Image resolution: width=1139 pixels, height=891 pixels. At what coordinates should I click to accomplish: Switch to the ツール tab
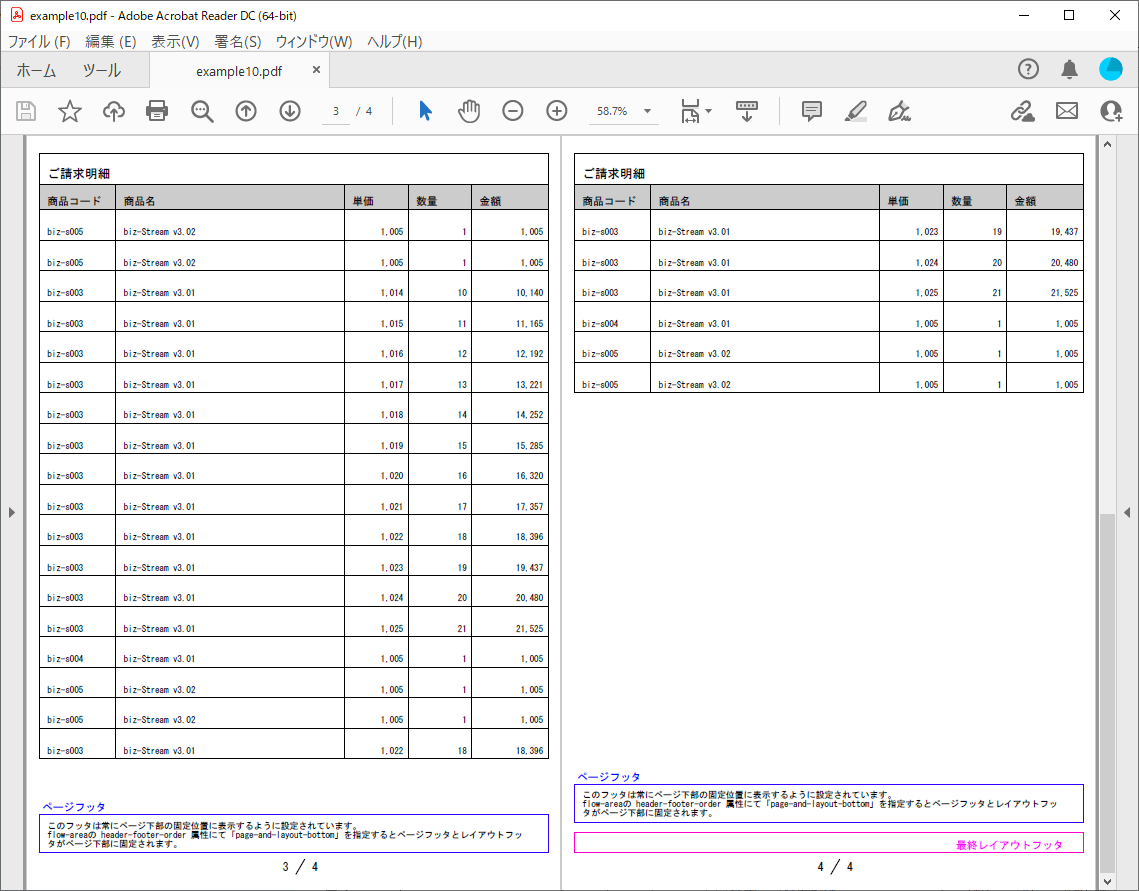(102, 70)
